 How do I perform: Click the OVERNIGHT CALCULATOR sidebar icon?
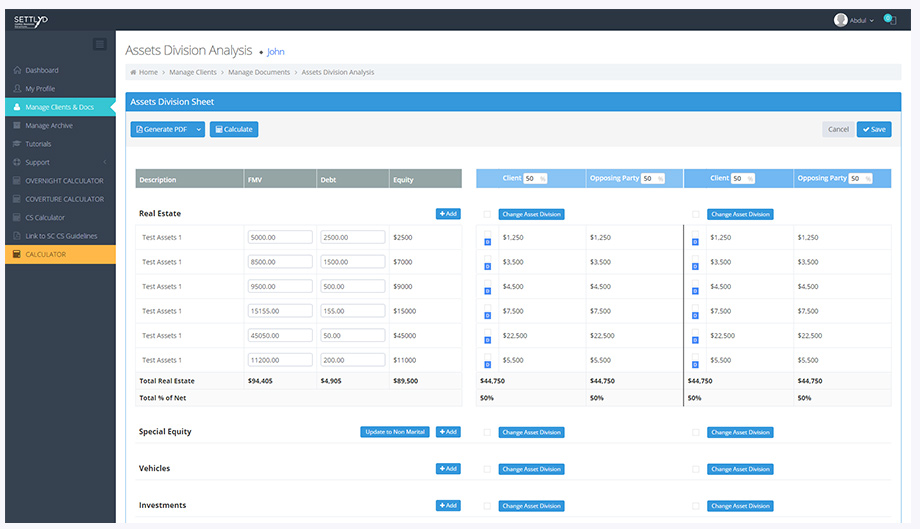(17, 181)
